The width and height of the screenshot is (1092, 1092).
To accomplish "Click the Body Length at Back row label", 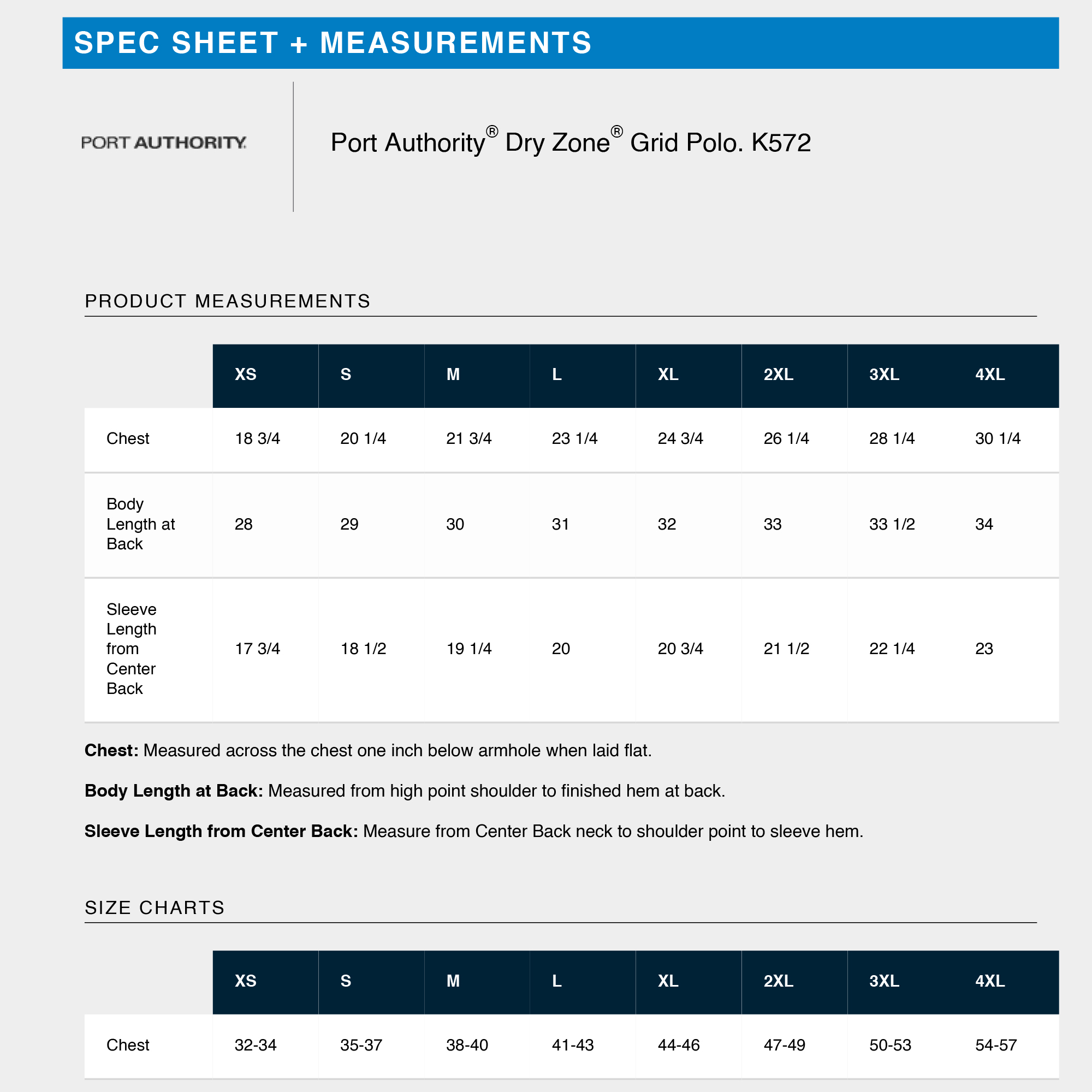I will [141, 524].
